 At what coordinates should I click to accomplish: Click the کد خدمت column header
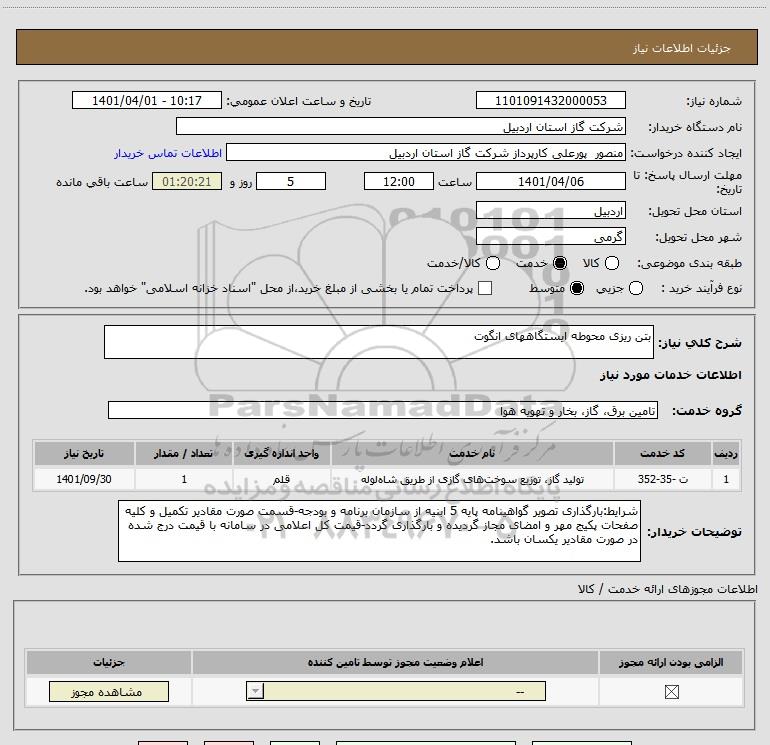(x=662, y=453)
